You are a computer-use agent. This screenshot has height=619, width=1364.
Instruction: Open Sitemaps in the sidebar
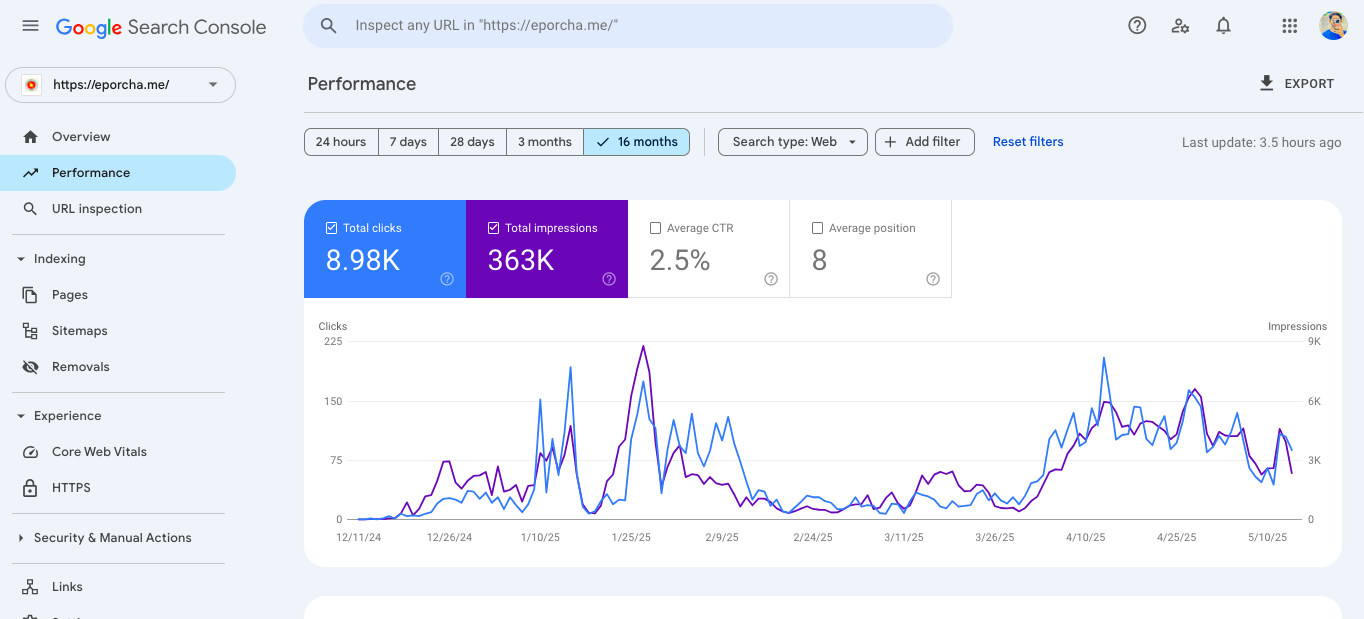pos(118,331)
